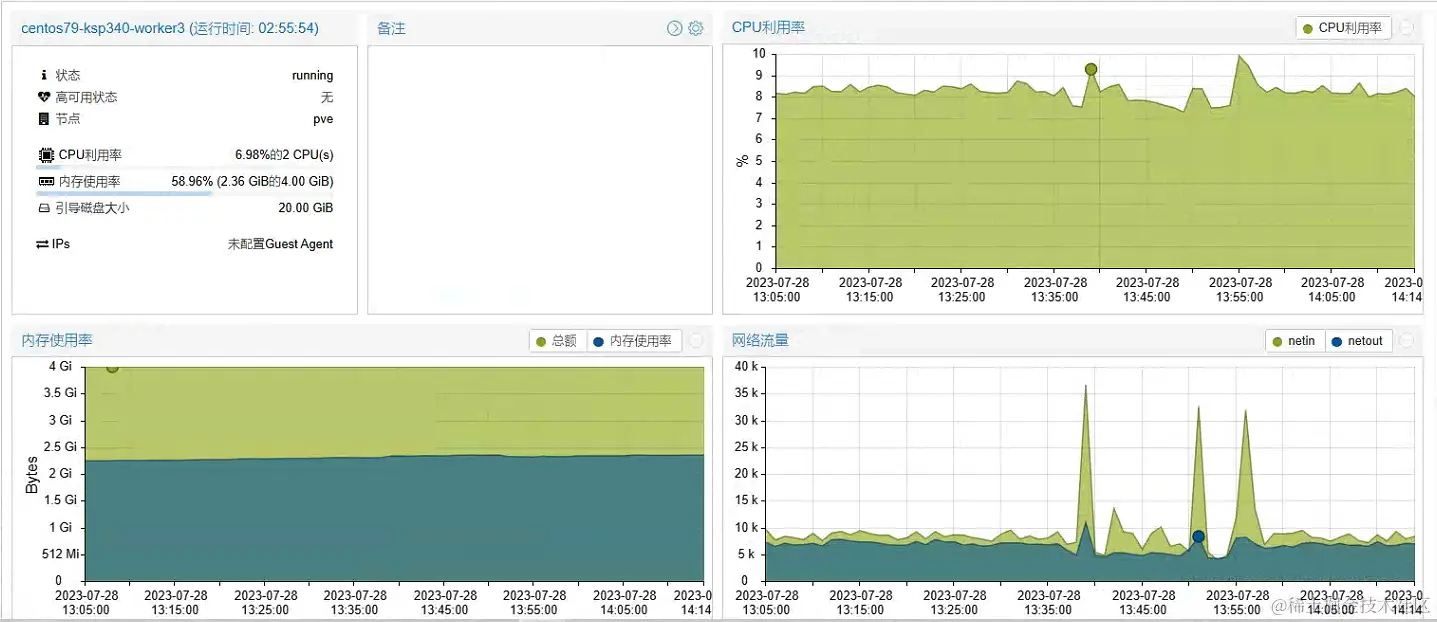Toggle the 总额 legend series

click(558, 341)
